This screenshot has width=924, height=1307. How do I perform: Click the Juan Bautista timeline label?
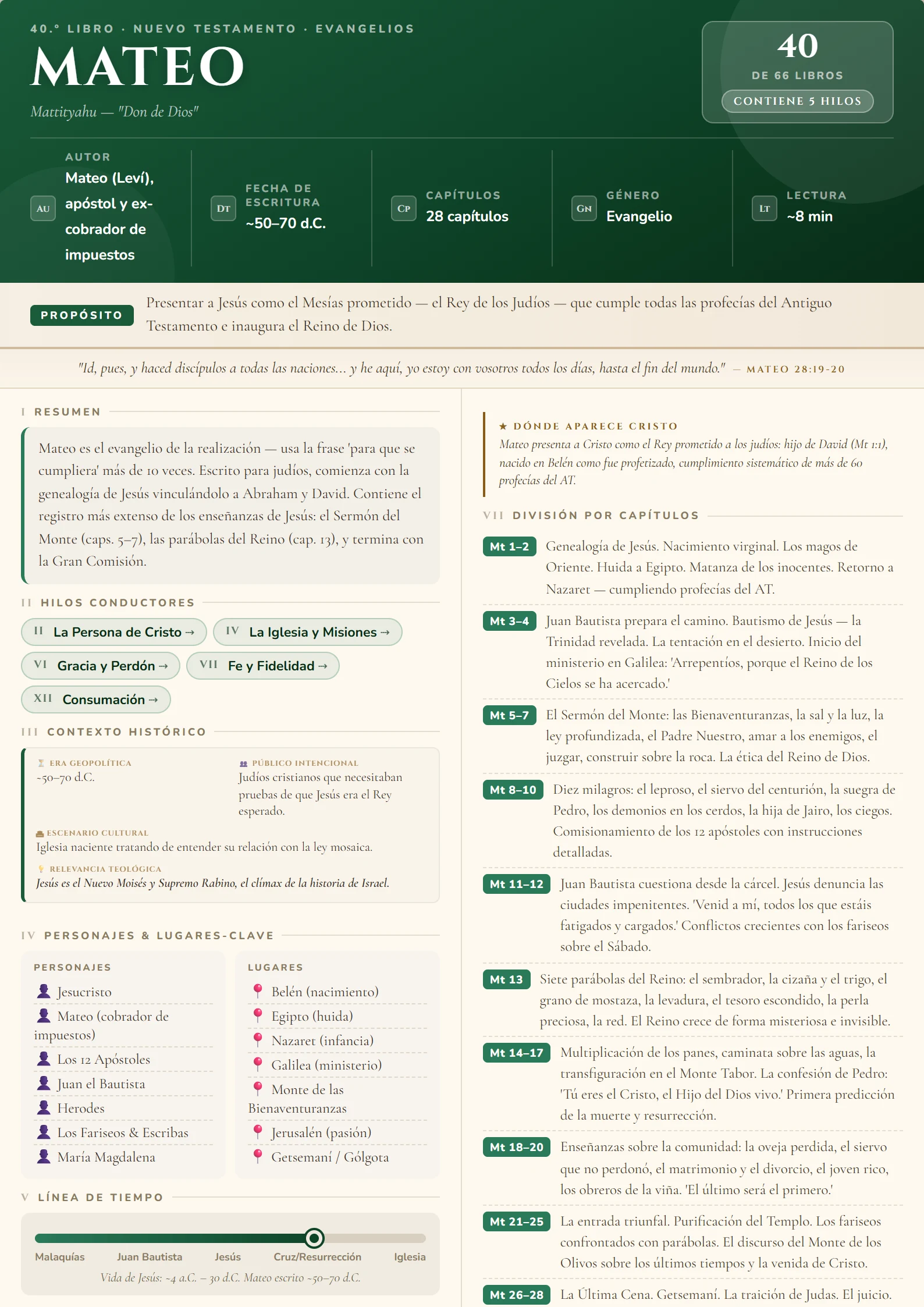pyautogui.click(x=150, y=1257)
